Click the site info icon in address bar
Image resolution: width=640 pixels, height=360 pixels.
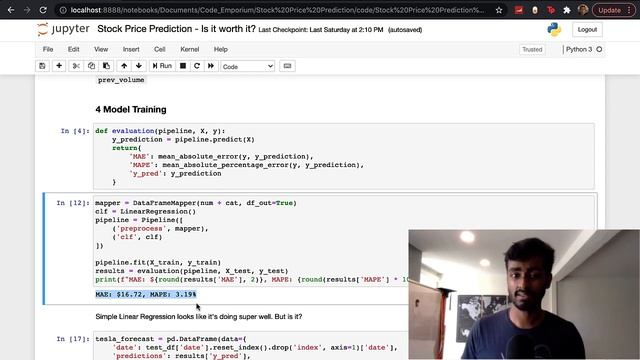coord(63,10)
